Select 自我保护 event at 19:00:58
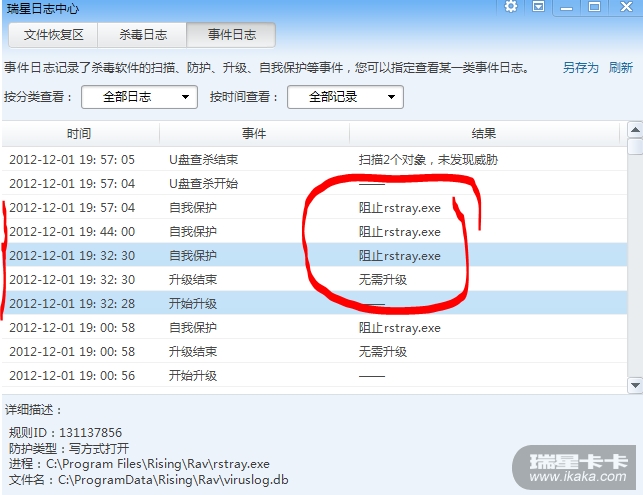 (193, 328)
